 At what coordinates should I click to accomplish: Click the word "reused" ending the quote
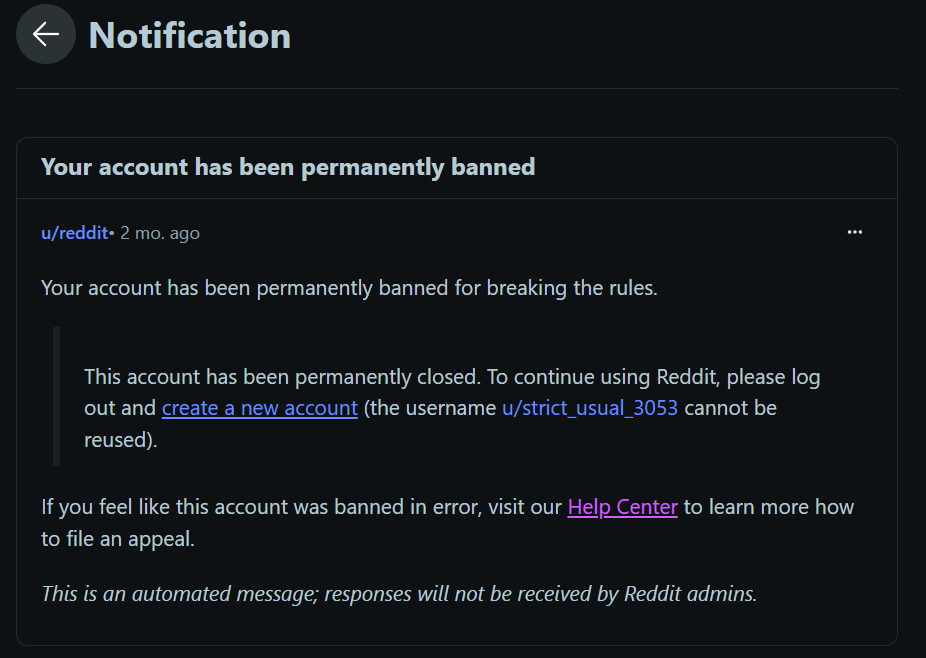117,439
